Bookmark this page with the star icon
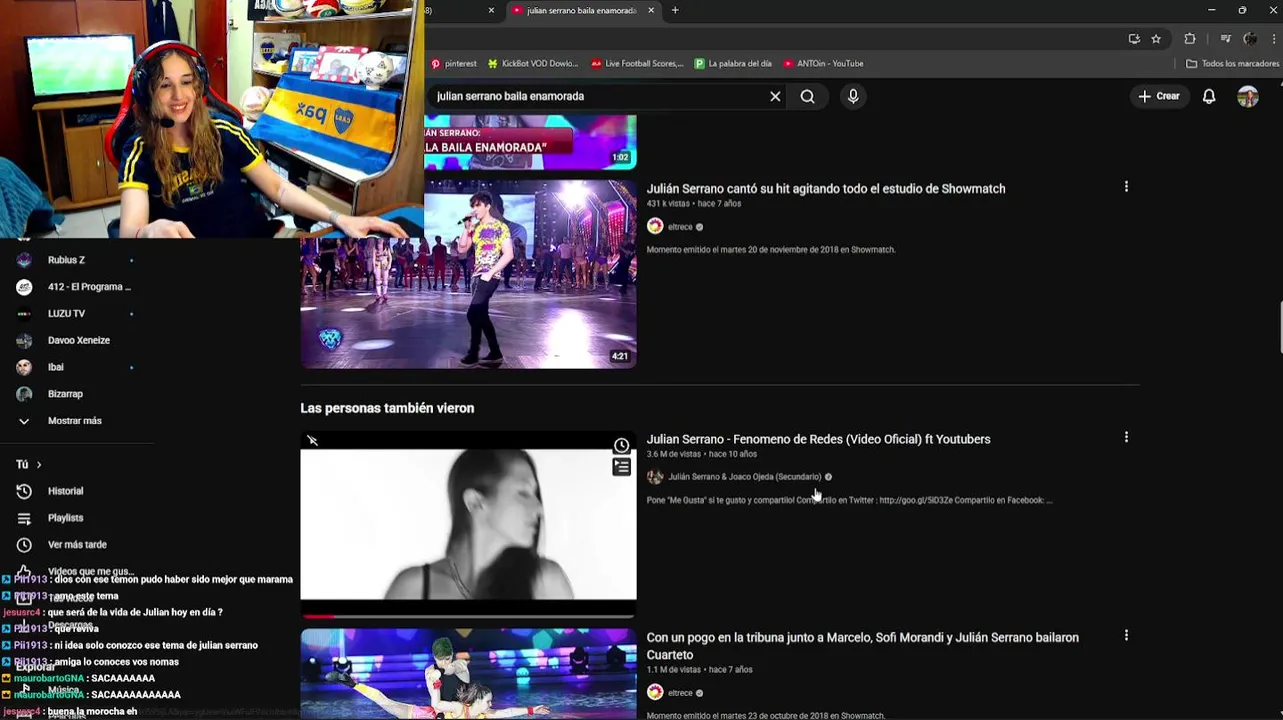The height and width of the screenshot is (720, 1283). [x=1156, y=39]
